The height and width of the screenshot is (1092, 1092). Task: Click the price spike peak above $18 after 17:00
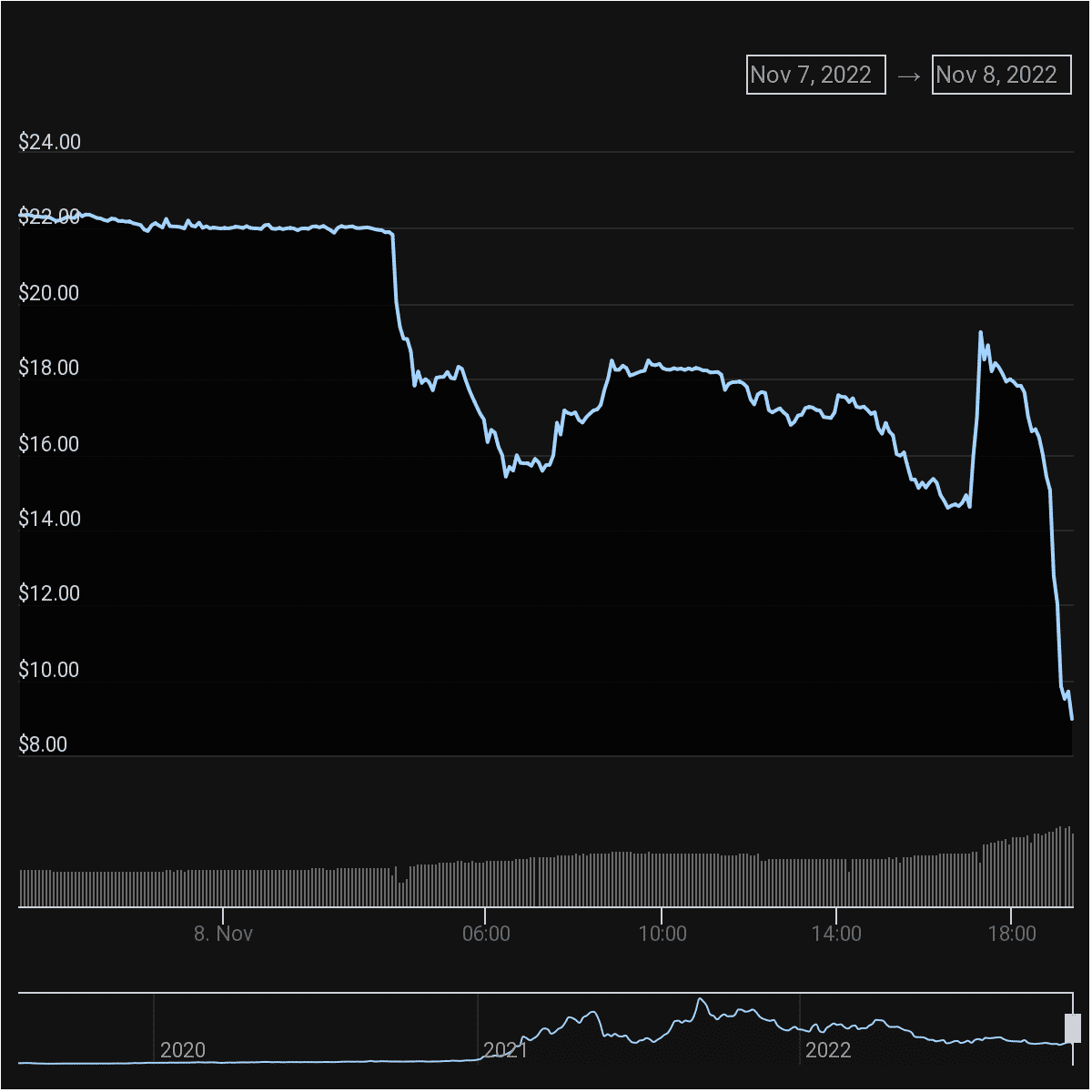point(980,332)
